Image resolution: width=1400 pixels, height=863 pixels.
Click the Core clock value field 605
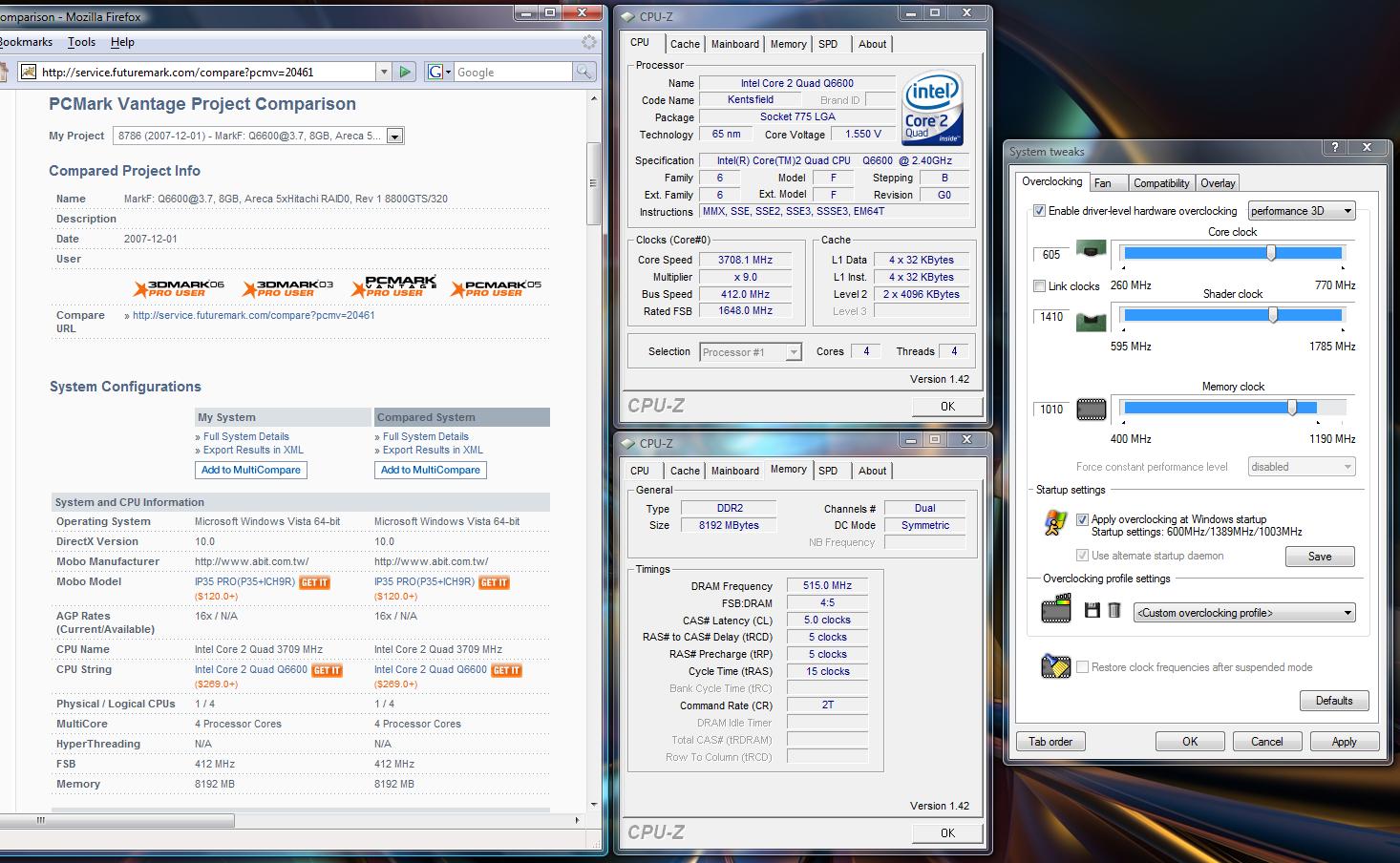(1051, 254)
